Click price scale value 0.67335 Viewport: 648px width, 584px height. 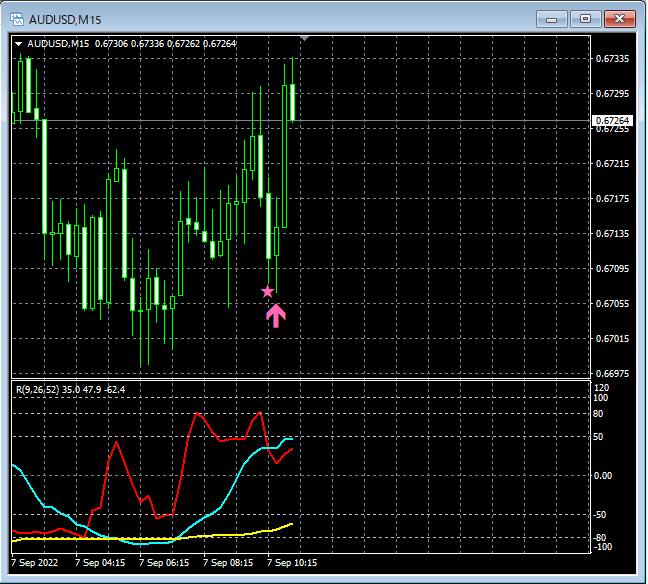[x=612, y=59]
